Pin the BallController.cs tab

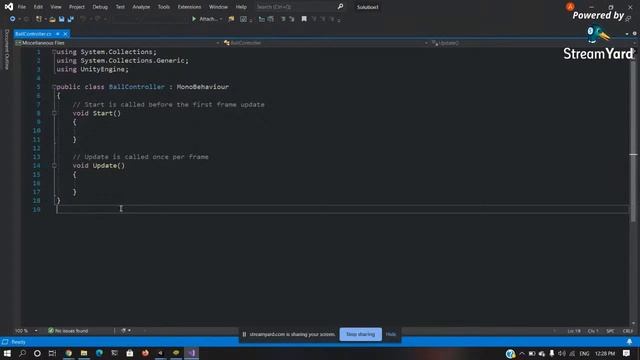tap(58, 34)
